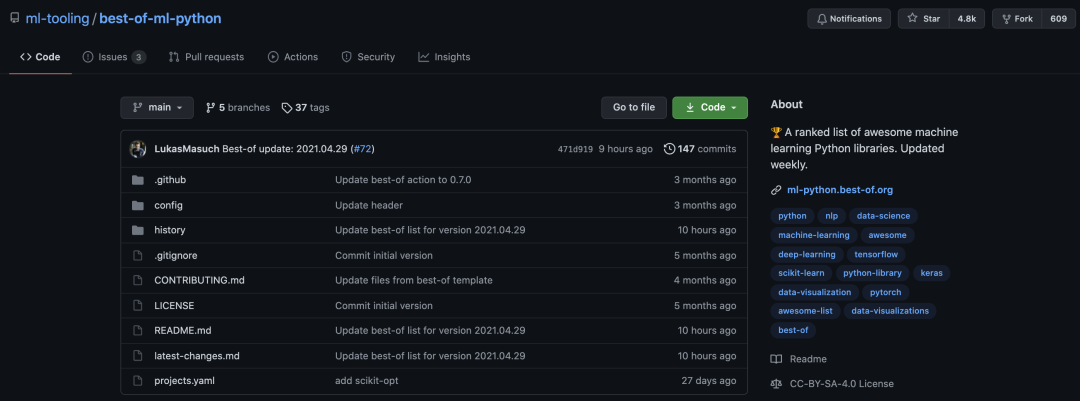Image resolution: width=1080 pixels, height=401 pixels.
Task: Click the scikit-learn topic tag
Action: [801, 273]
